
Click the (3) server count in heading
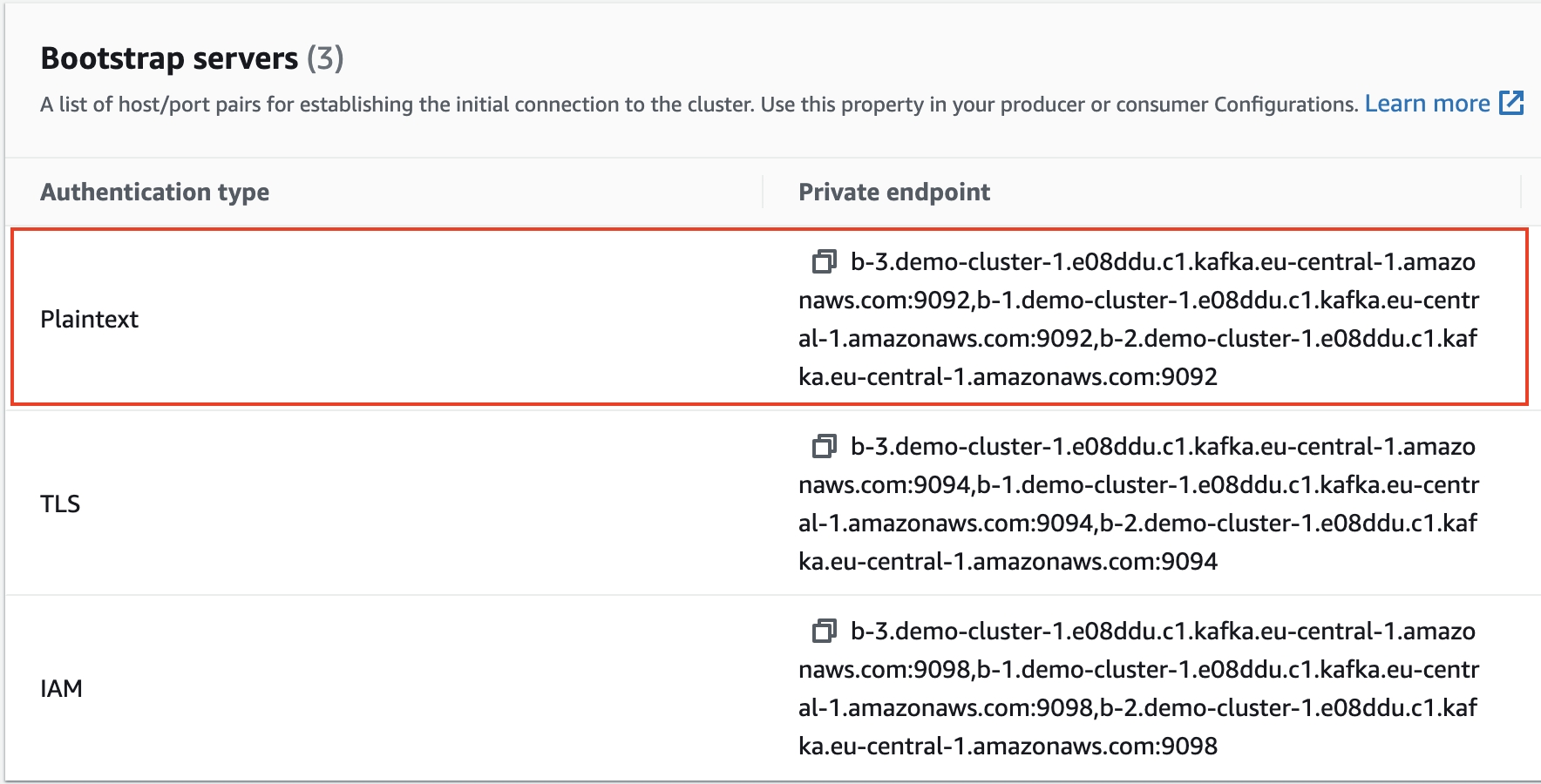click(325, 58)
